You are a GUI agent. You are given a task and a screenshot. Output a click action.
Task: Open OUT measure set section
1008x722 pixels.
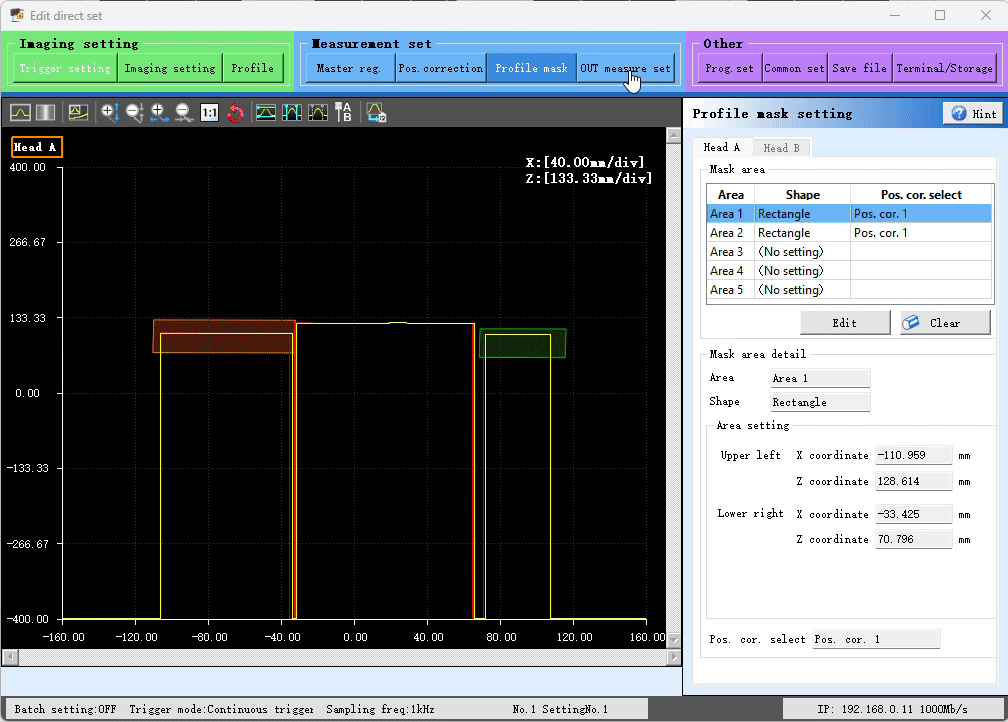click(626, 68)
